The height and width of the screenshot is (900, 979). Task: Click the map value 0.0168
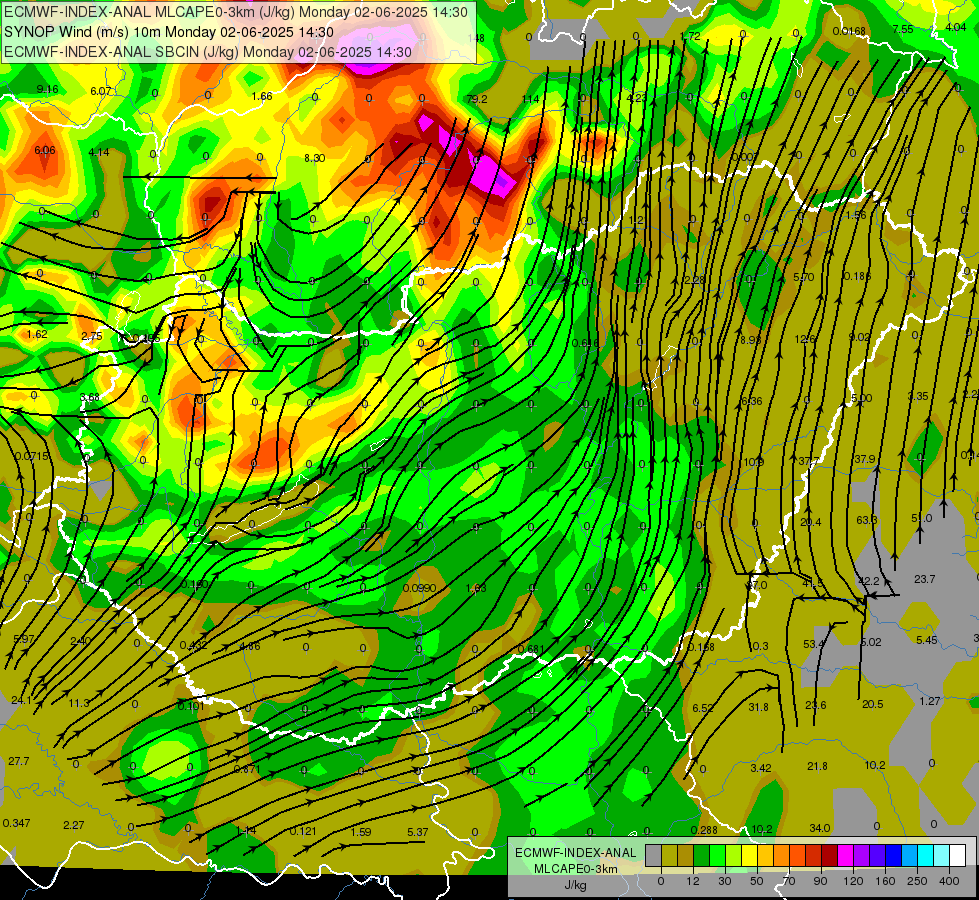coord(849,31)
